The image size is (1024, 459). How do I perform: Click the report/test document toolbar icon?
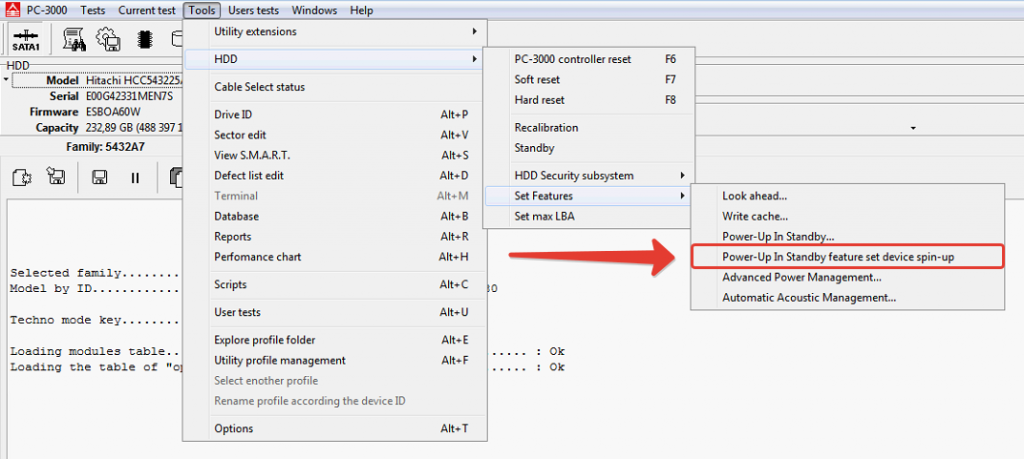(74, 39)
